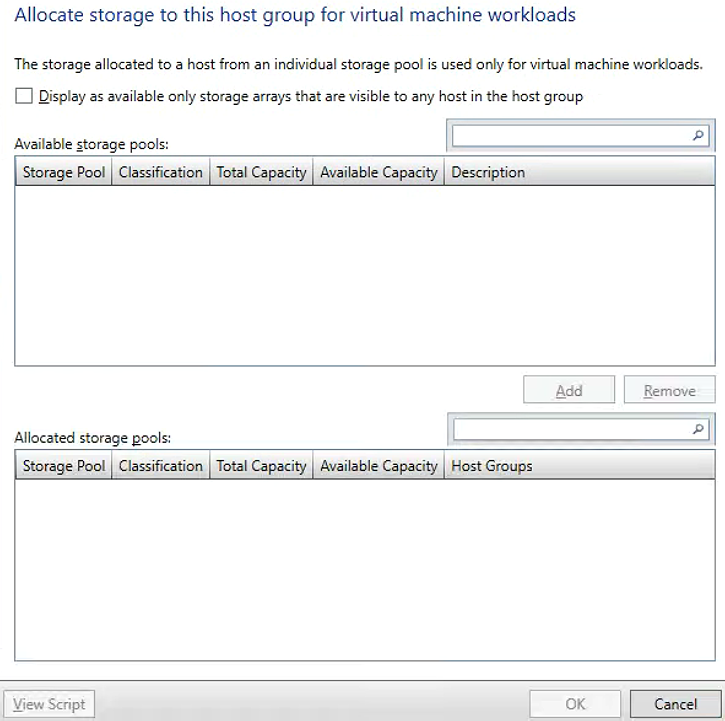Open View Script
This screenshot has height=721, width=725.
coord(49,704)
